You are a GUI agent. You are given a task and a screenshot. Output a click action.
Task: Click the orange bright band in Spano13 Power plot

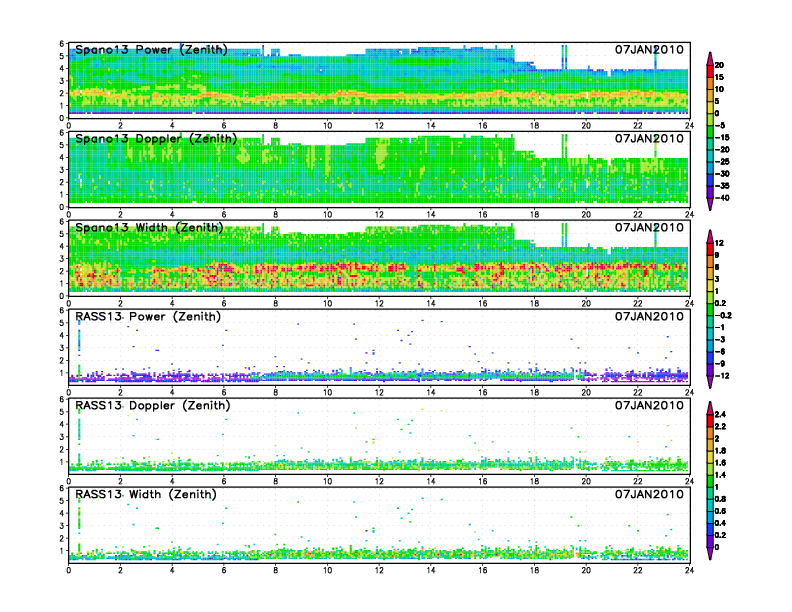379,96
